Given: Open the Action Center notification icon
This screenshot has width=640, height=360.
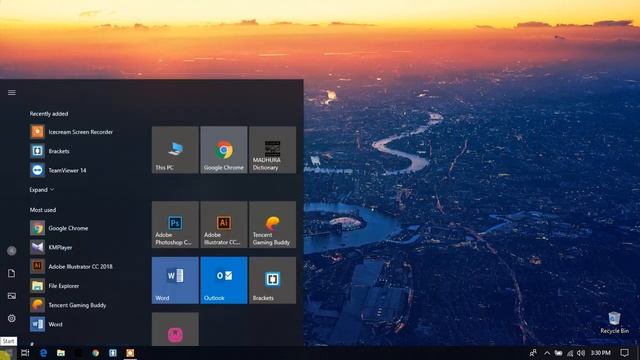Looking at the screenshot, I should [624, 353].
